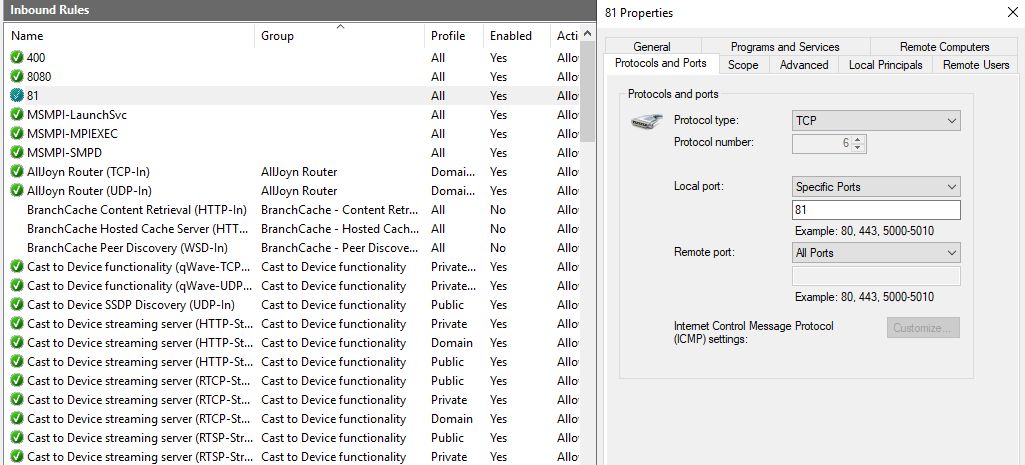Sort rules by the Profile column header
This screenshot has width=1025, height=465.
453,36
